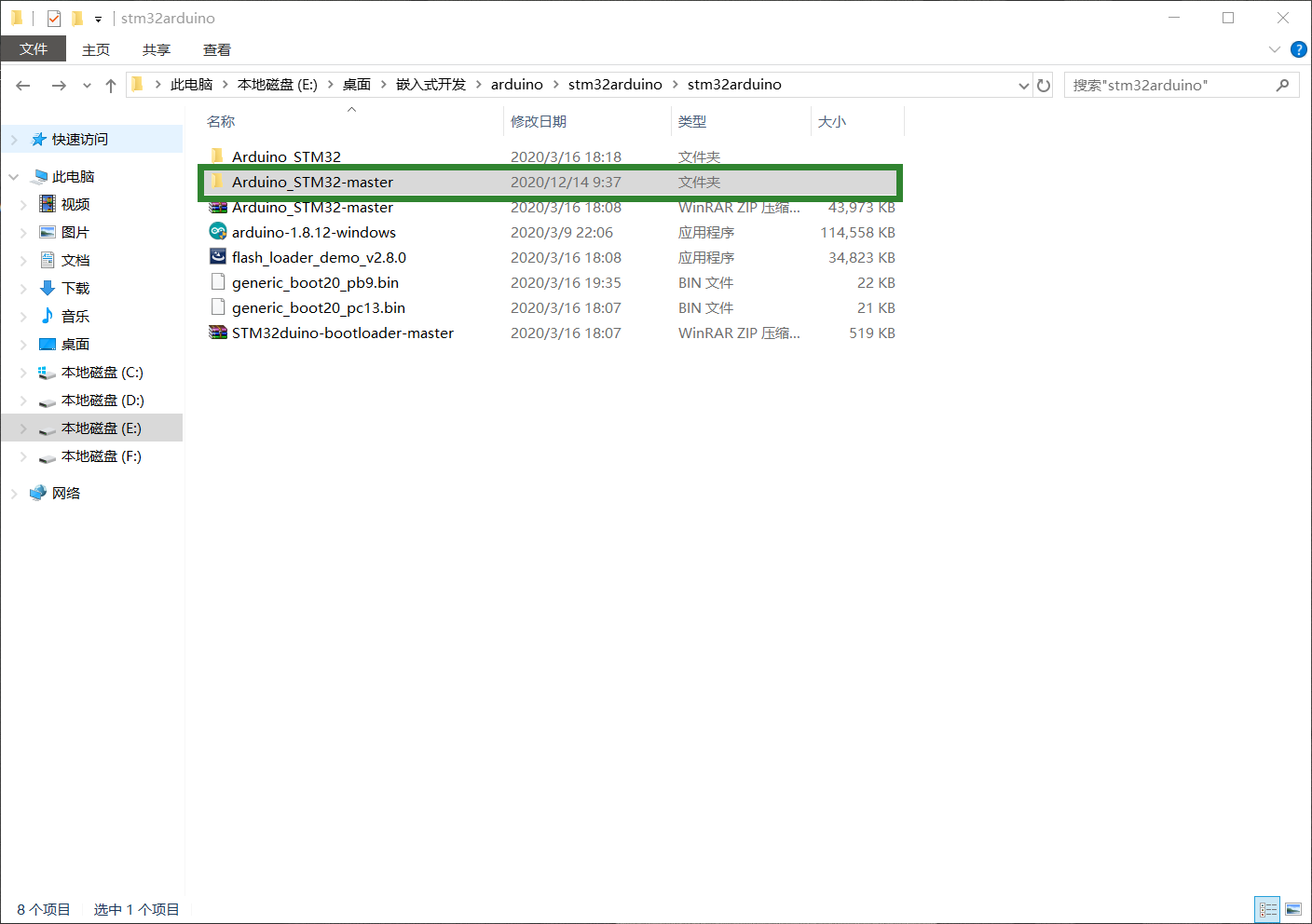Select the Arduino_STM32-master ZIP archive icon
Viewport: 1312px width, 924px height.
click(218, 207)
